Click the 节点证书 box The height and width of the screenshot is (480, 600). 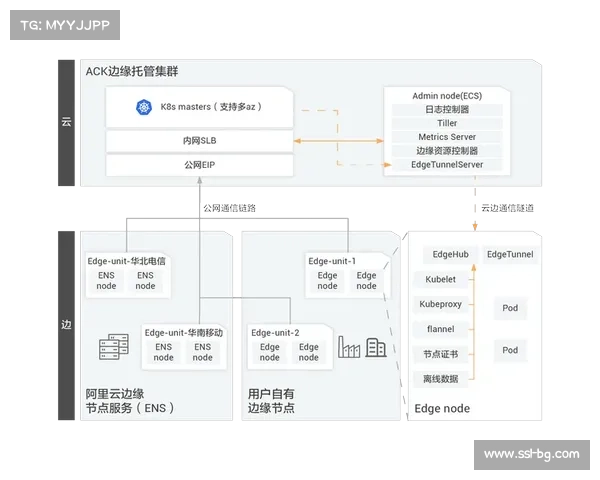(x=440, y=354)
